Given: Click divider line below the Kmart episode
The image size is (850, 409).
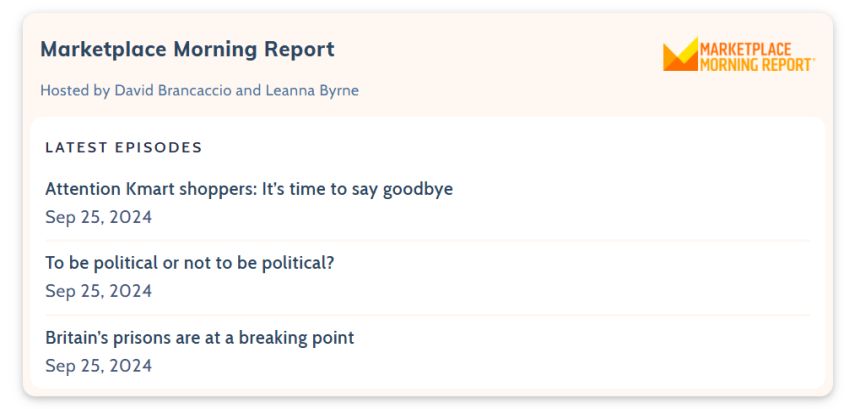Looking at the screenshot, I should click(427, 240).
